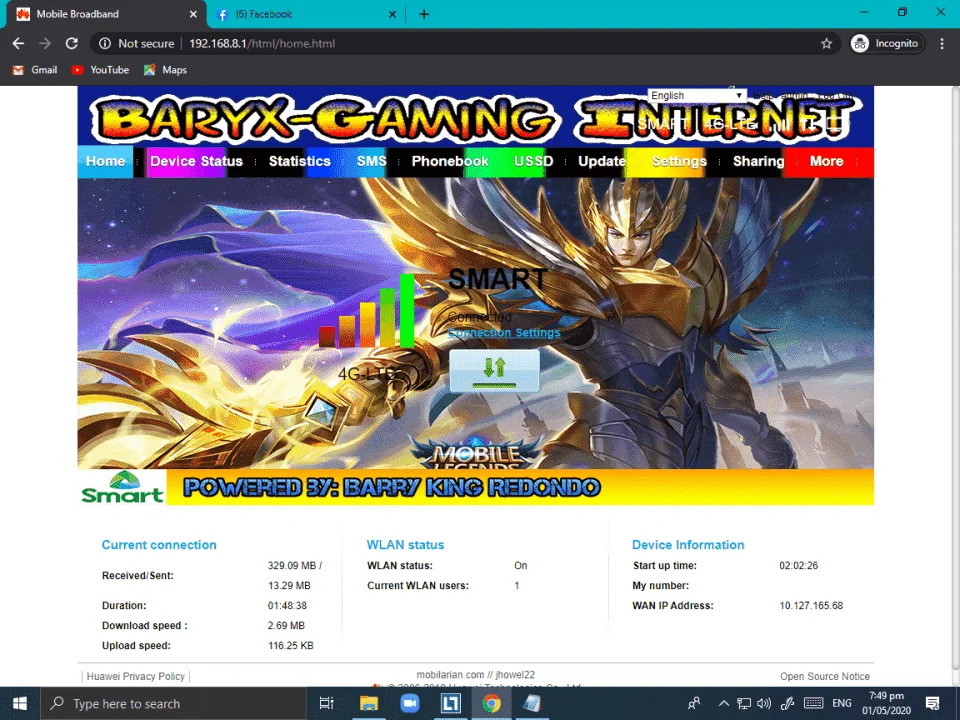Click the green connect/disconnect data arrows button
Image resolution: width=960 pixels, height=720 pixels.
494,370
